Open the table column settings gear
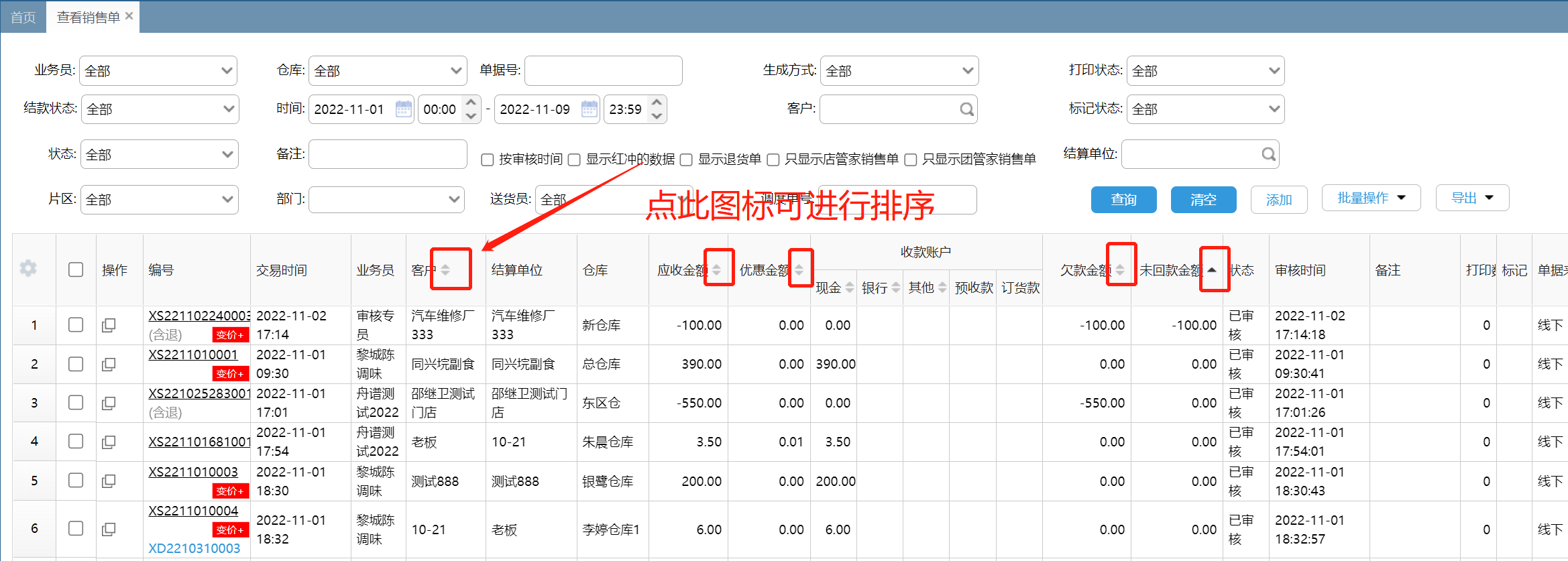The image size is (1568, 561). point(28,269)
